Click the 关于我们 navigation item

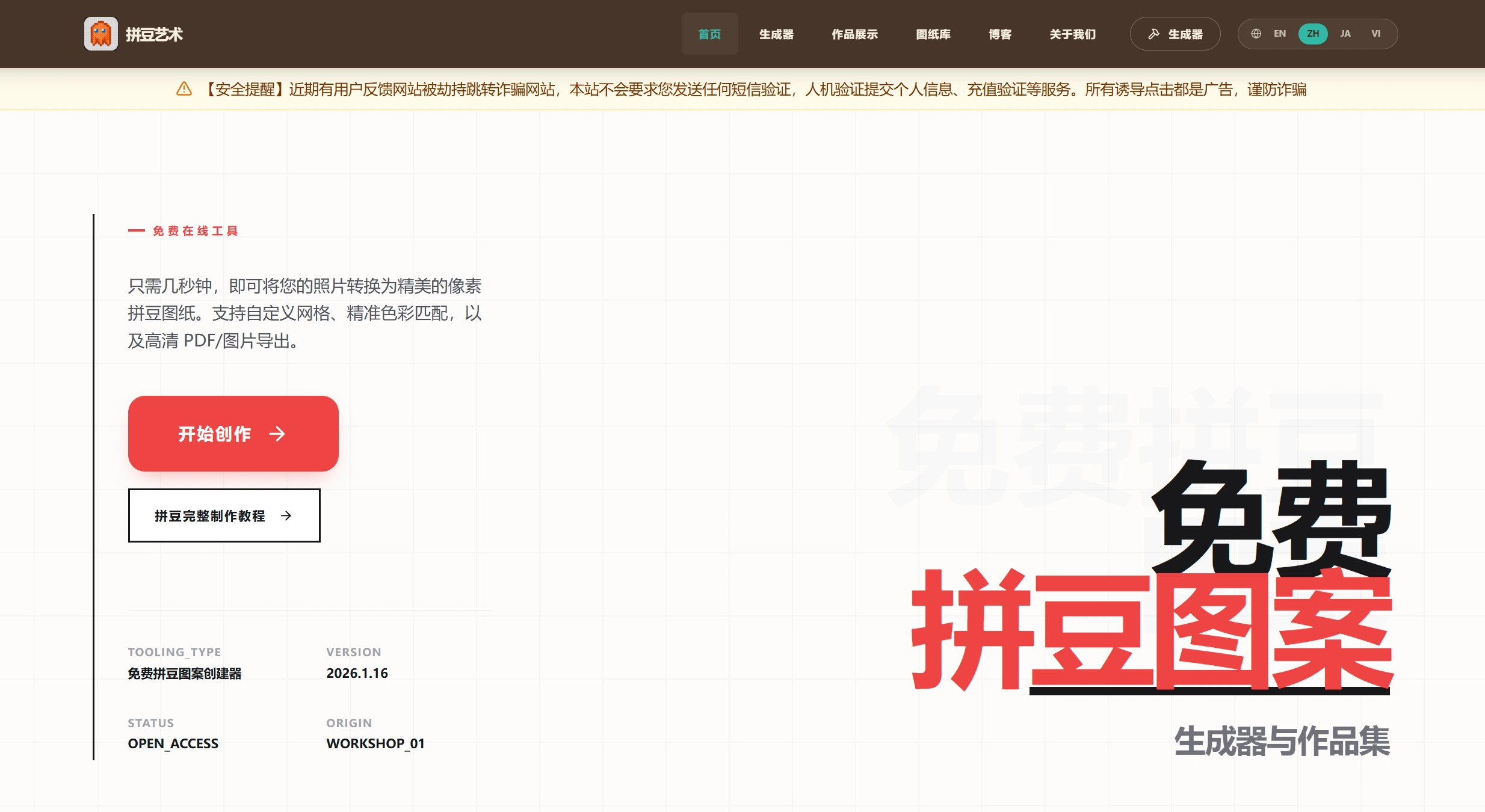point(1072,34)
